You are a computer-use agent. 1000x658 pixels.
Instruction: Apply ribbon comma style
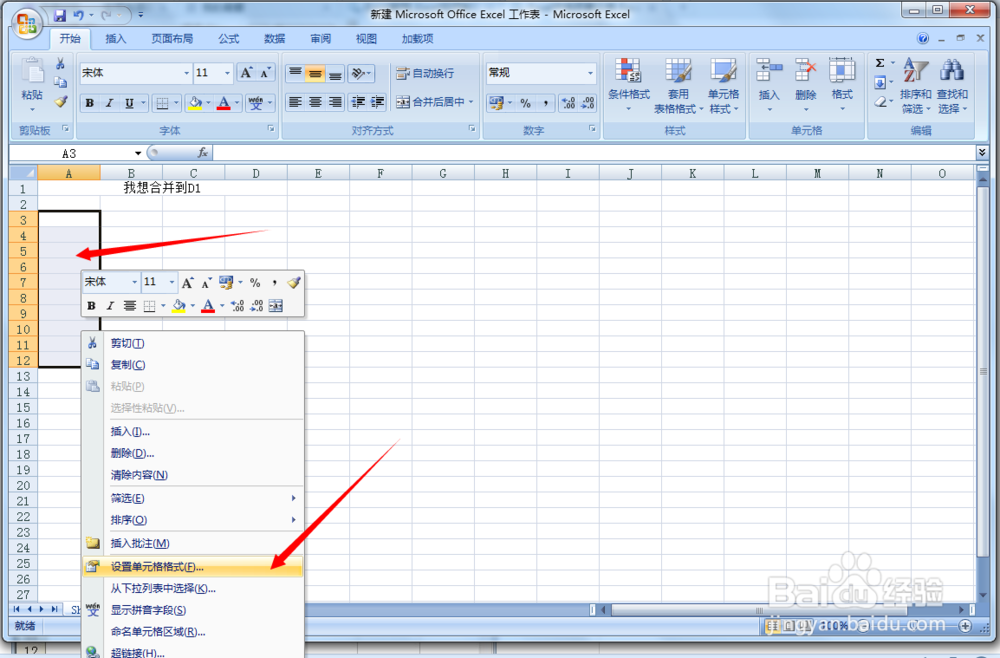pos(546,103)
